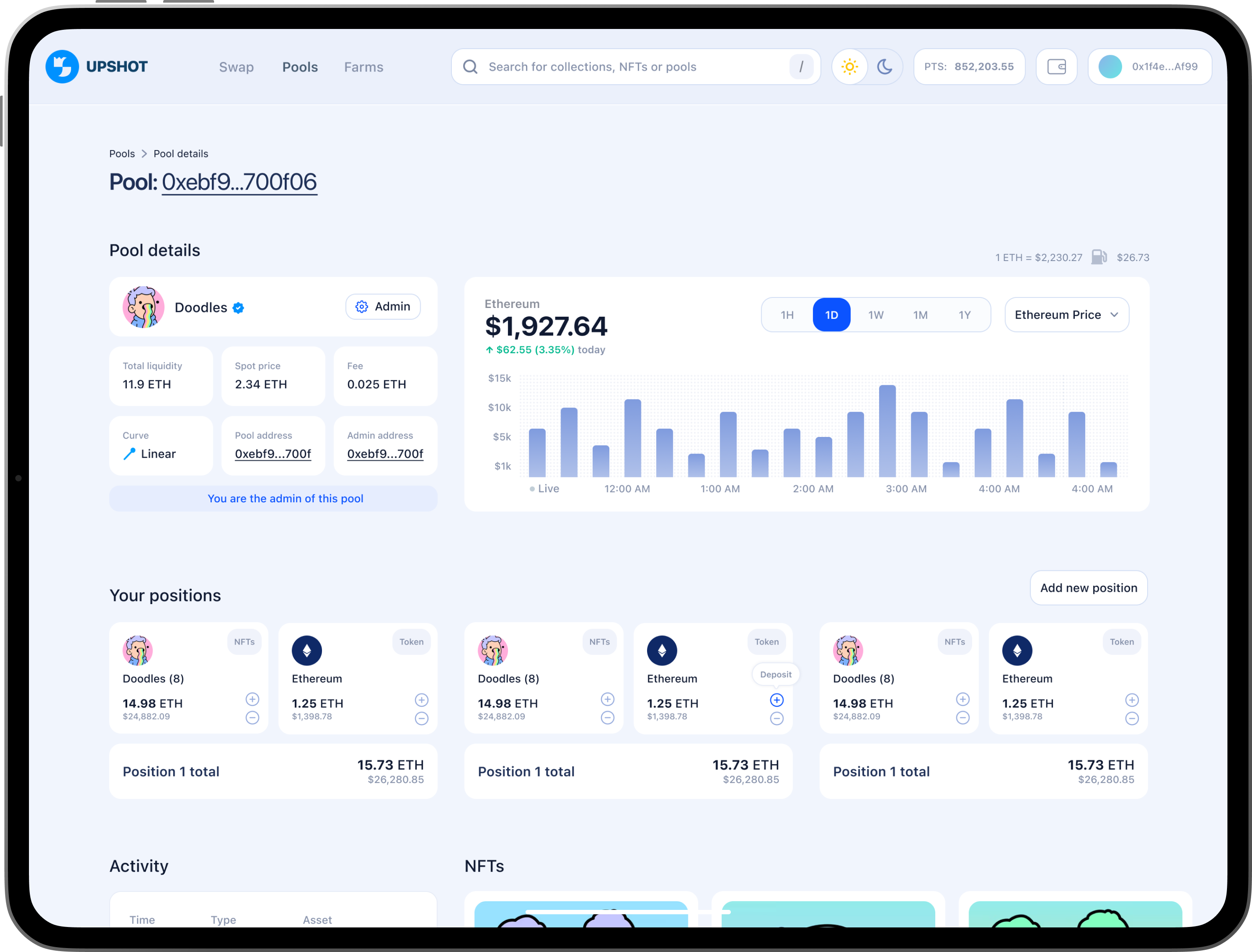Switch to light mode sun toggle
This screenshot has width=1252, height=952.
[849, 67]
